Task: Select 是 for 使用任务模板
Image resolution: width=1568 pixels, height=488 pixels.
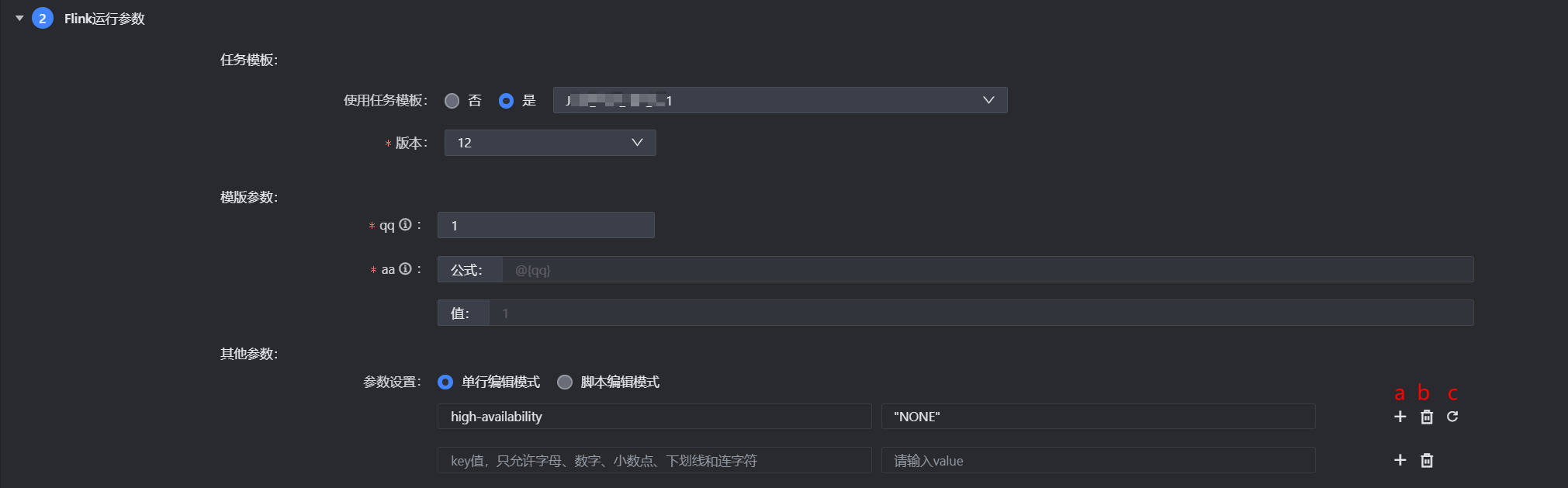Action: [506, 101]
